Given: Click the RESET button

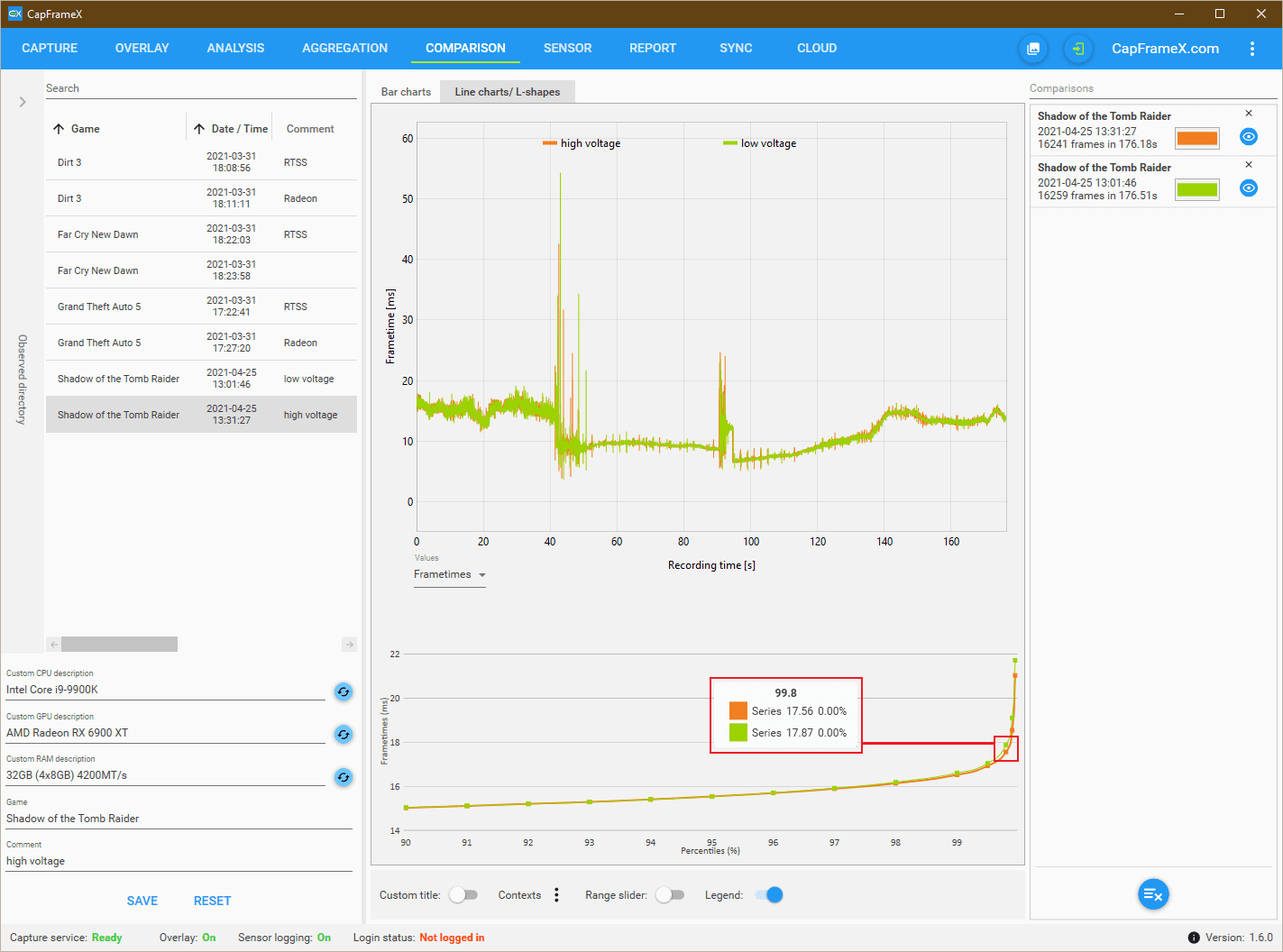Looking at the screenshot, I should click(x=212, y=901).
